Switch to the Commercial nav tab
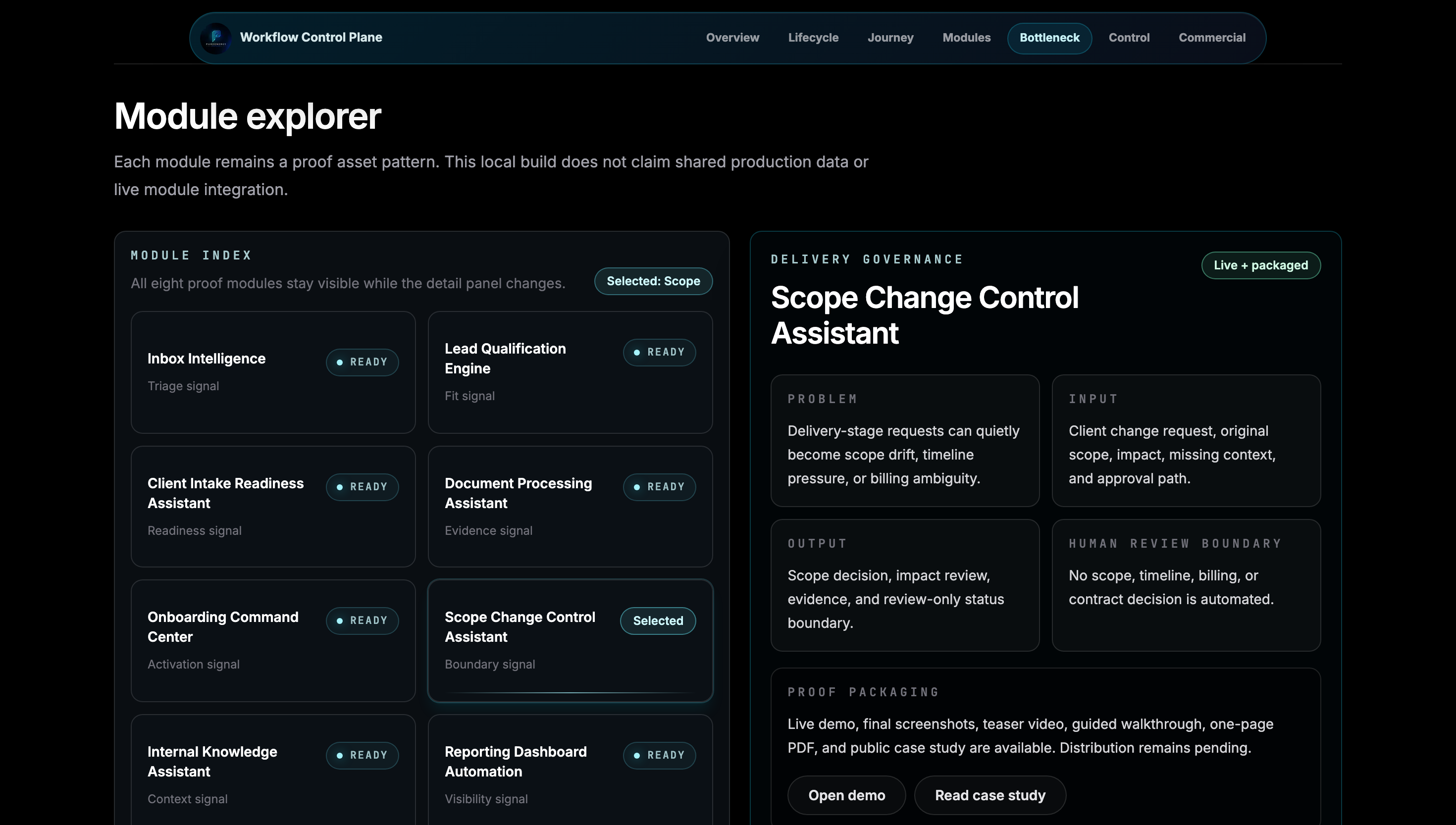 [1212, 38]
